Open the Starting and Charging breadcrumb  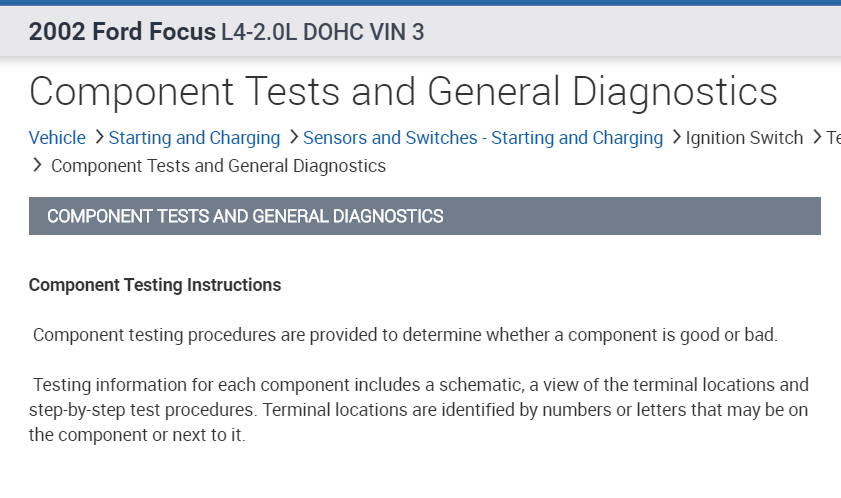pos(194,138)
